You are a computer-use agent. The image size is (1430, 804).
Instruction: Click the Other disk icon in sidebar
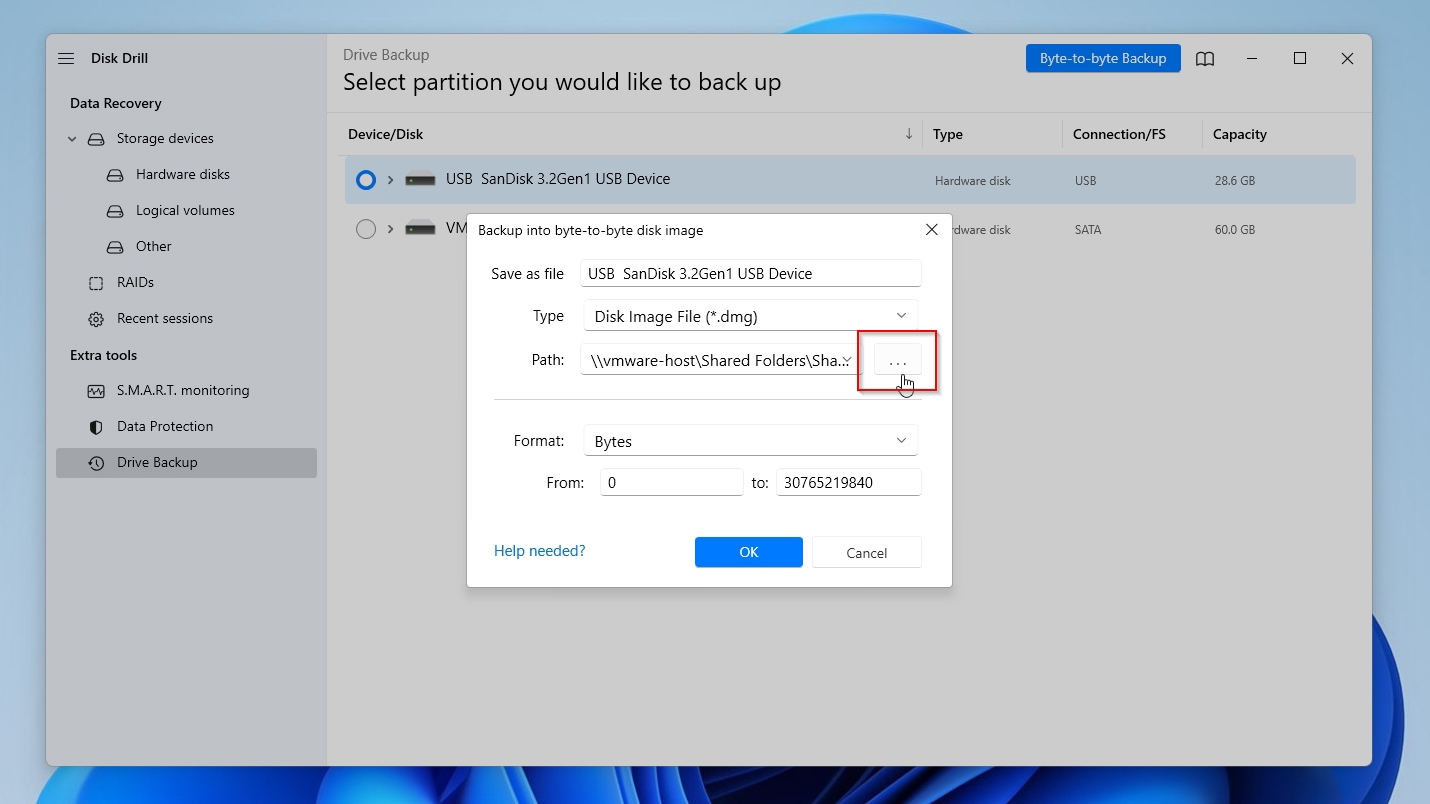tap(116, 247)
